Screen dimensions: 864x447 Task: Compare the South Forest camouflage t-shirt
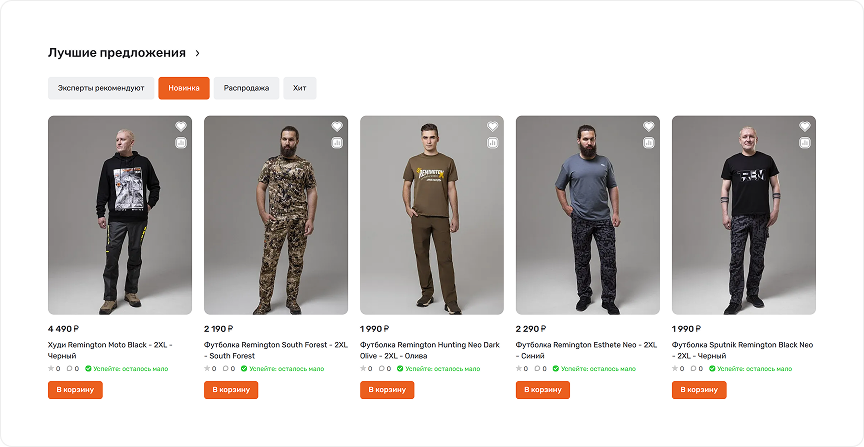click(x=337, y=143)
